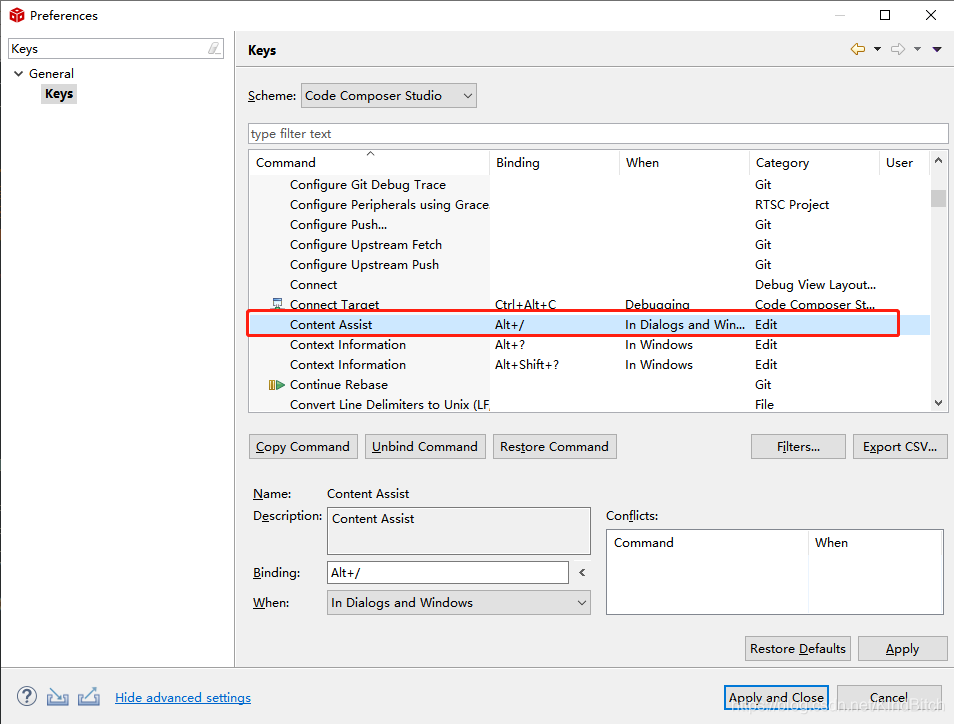Select Keys in the preferences tree
Viewport: 954px width, 724px height.
coord(59,94)
